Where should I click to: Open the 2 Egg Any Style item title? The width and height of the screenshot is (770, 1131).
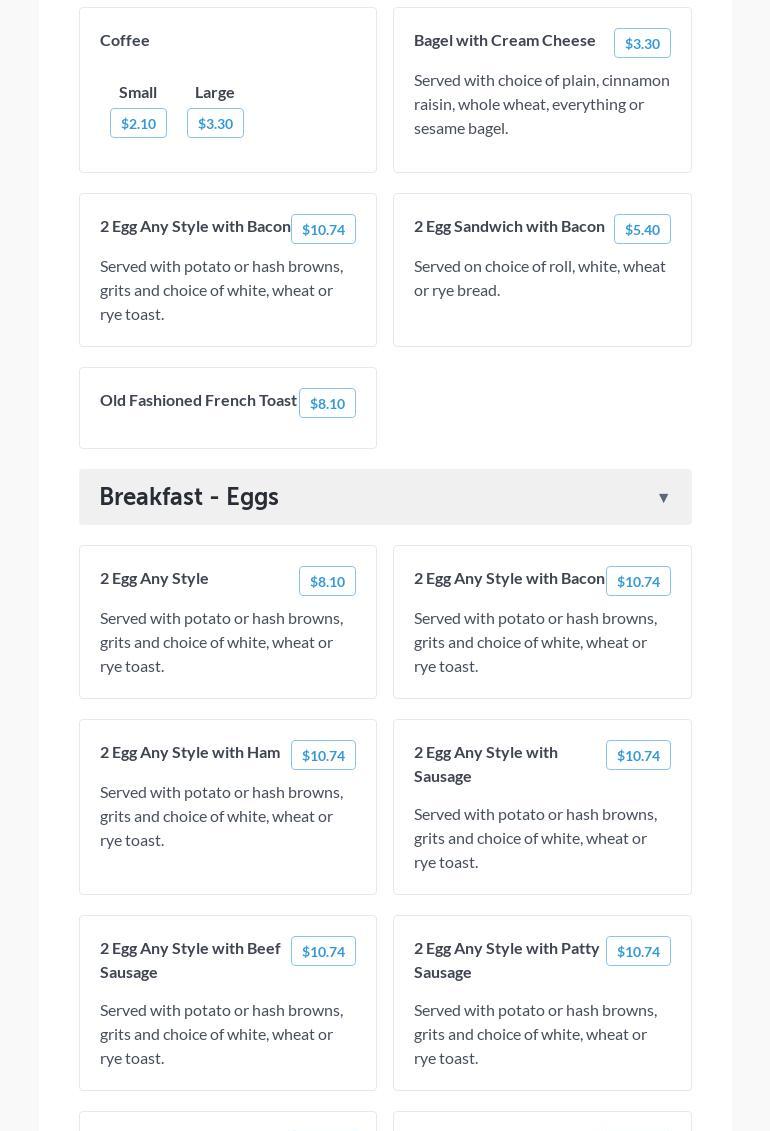(x=154, y=578)
